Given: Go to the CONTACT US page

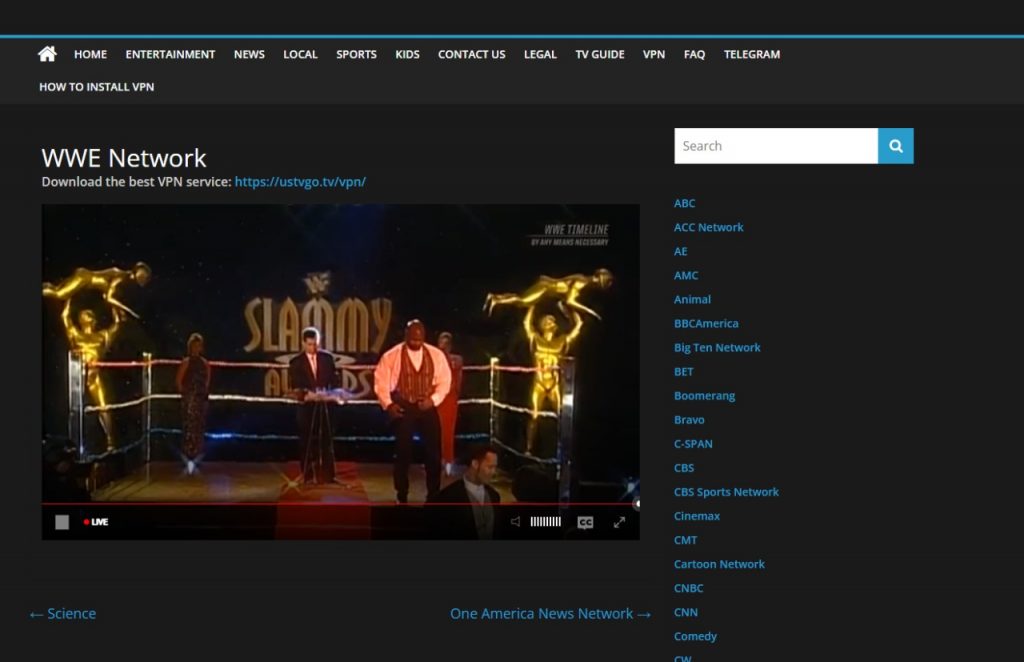Looking at the screenshot, I should (x=472, y=54).
